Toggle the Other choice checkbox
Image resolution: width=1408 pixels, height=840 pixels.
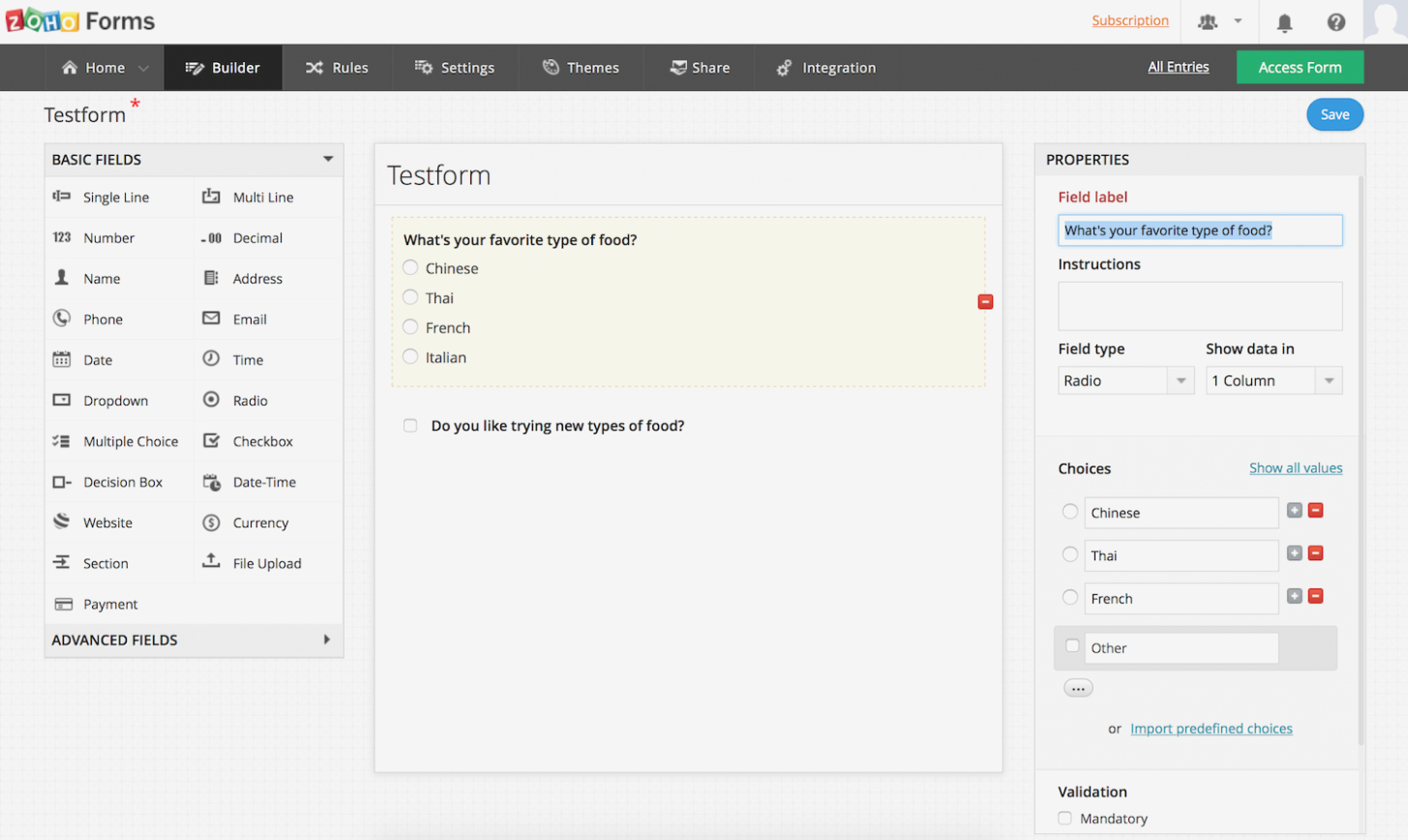point(1072,646)
